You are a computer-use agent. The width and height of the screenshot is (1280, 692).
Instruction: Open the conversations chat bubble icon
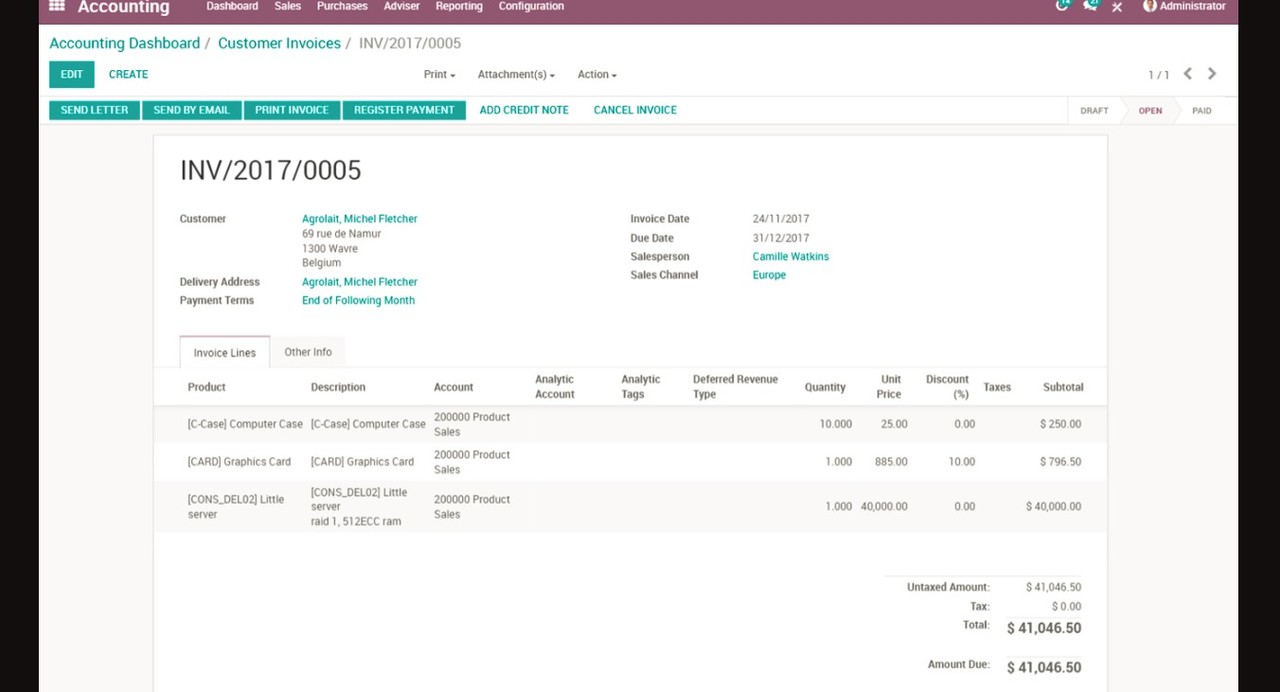1090,6
